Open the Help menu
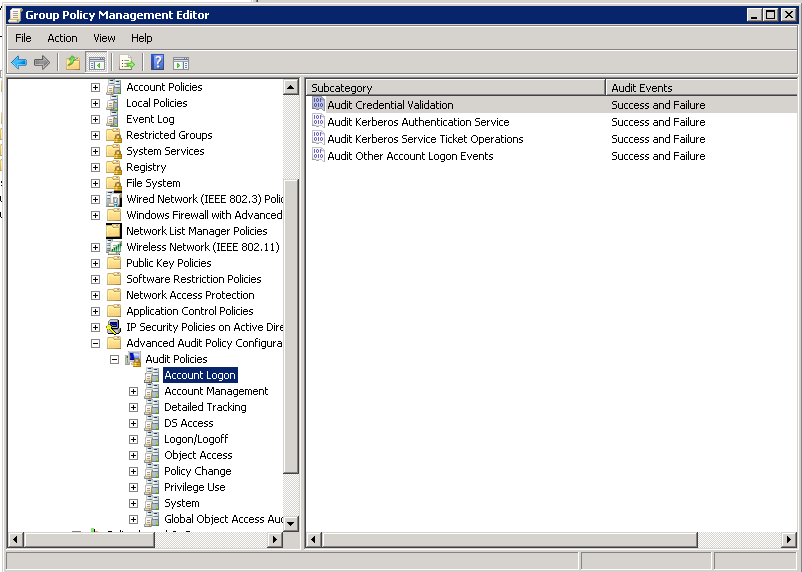 [x=142, y=38]
